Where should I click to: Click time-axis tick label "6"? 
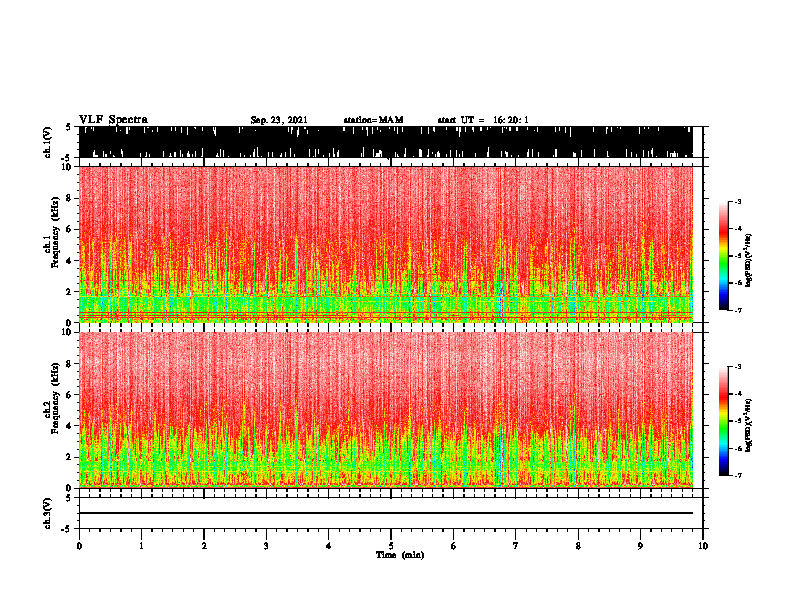[453, 546]
